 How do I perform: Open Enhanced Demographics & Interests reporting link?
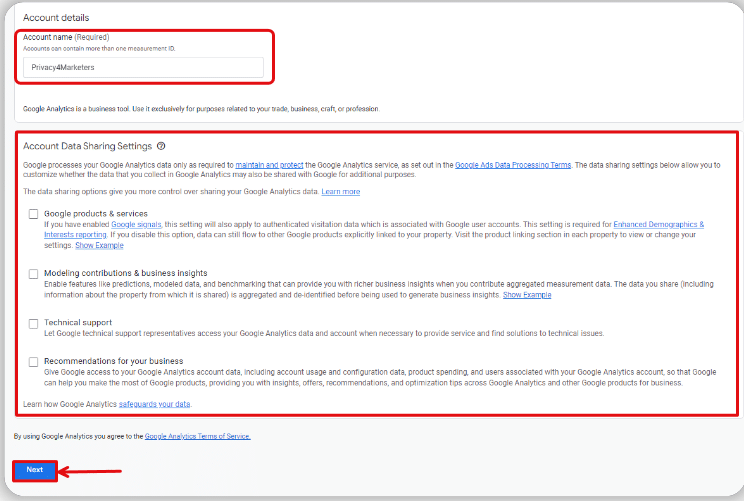tap(659, 224)
